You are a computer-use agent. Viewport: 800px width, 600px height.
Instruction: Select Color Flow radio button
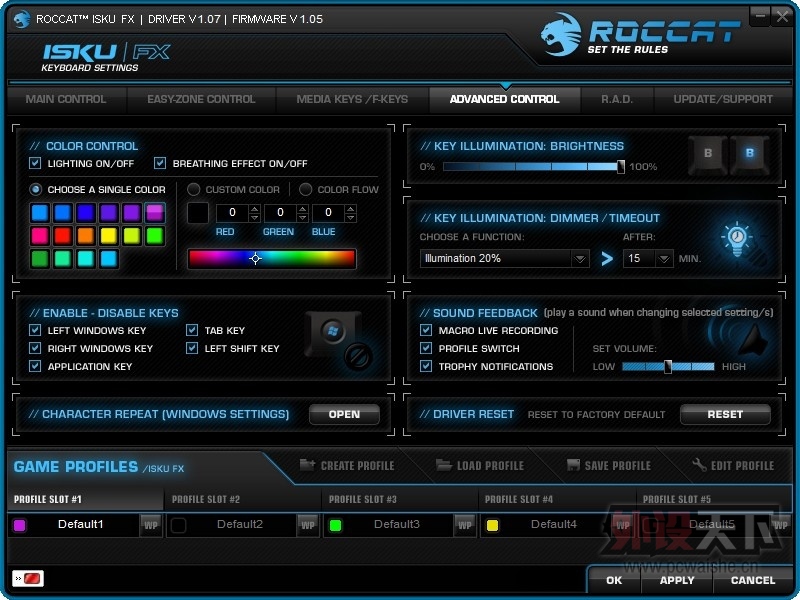tap(306, 189)
